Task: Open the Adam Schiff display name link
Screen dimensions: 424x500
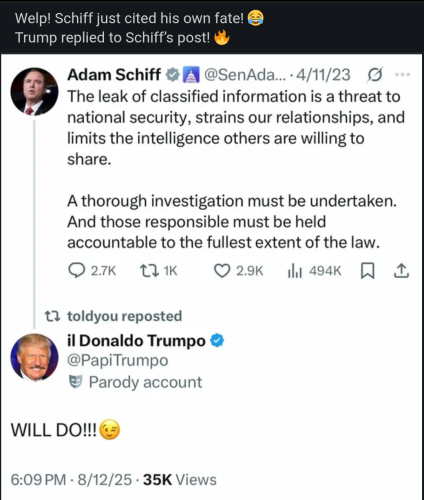Action: point(114,75)
